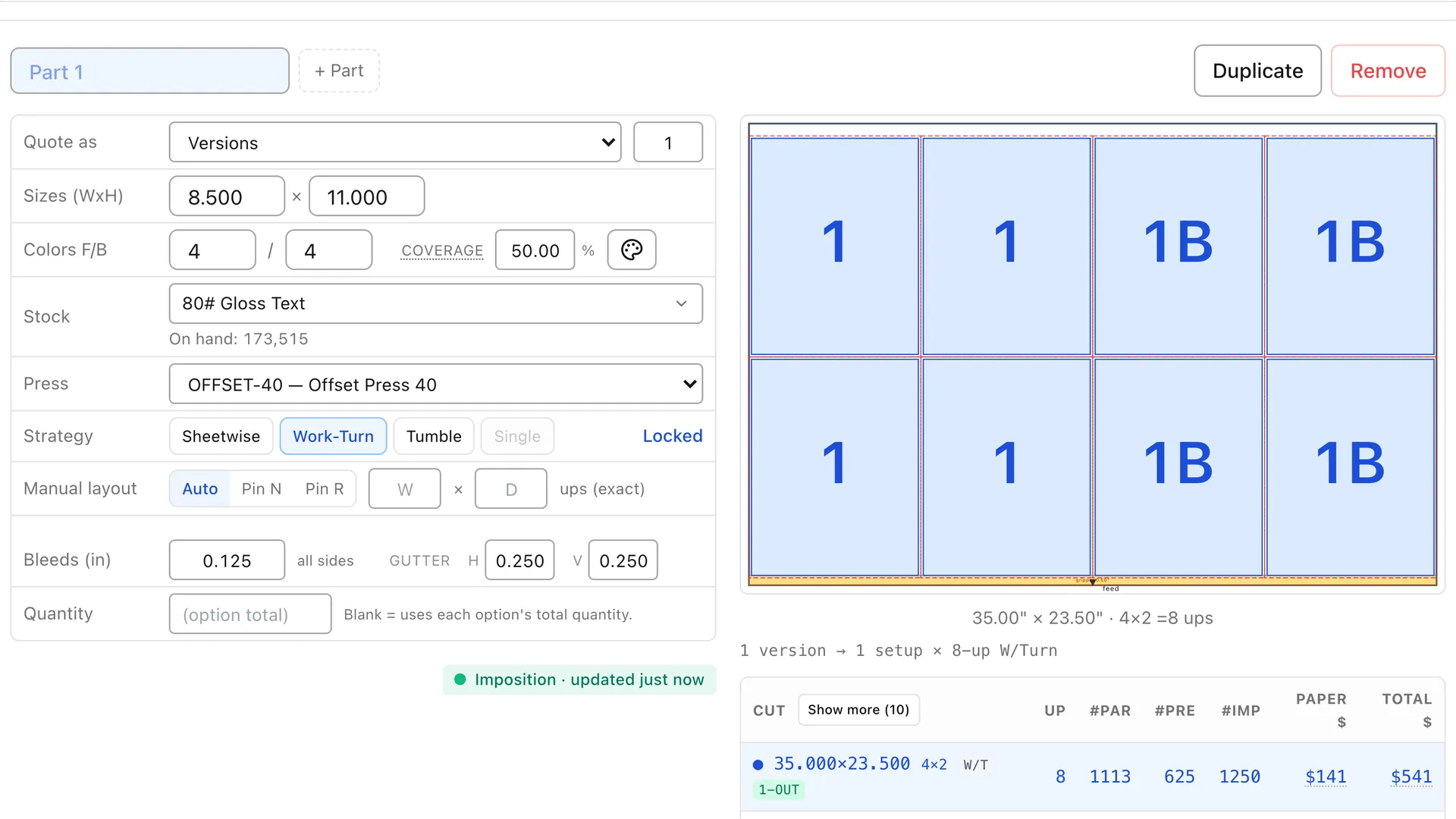Screen dimensions: 1456x819
Task: Add a new part with + Part
Action: pyautogui.click(x=339, y=71)
